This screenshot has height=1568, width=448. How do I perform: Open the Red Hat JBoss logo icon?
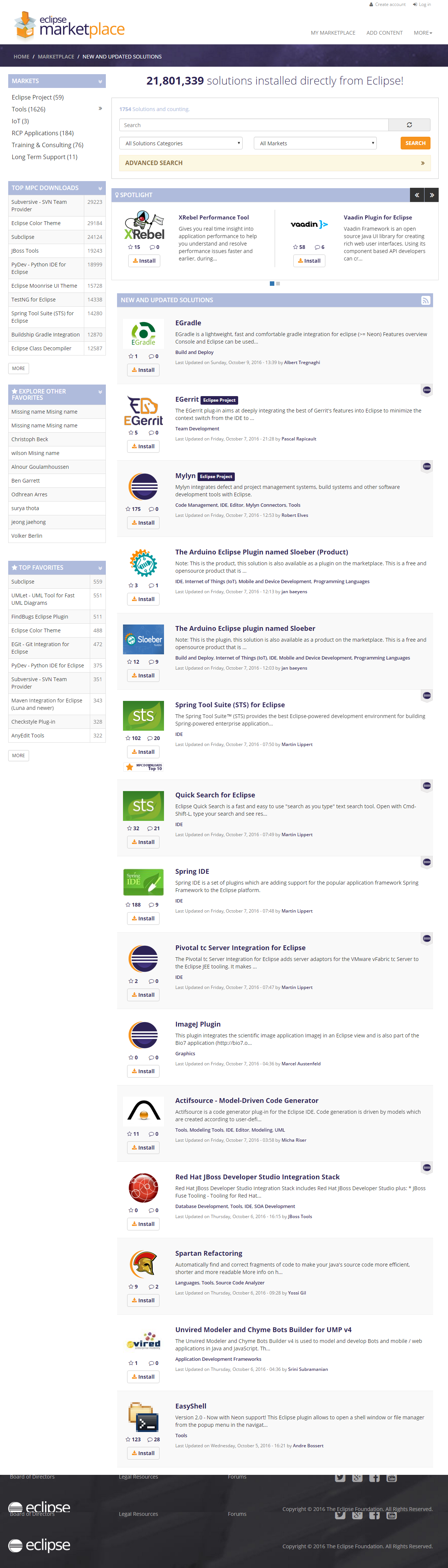coord(143,1188)
